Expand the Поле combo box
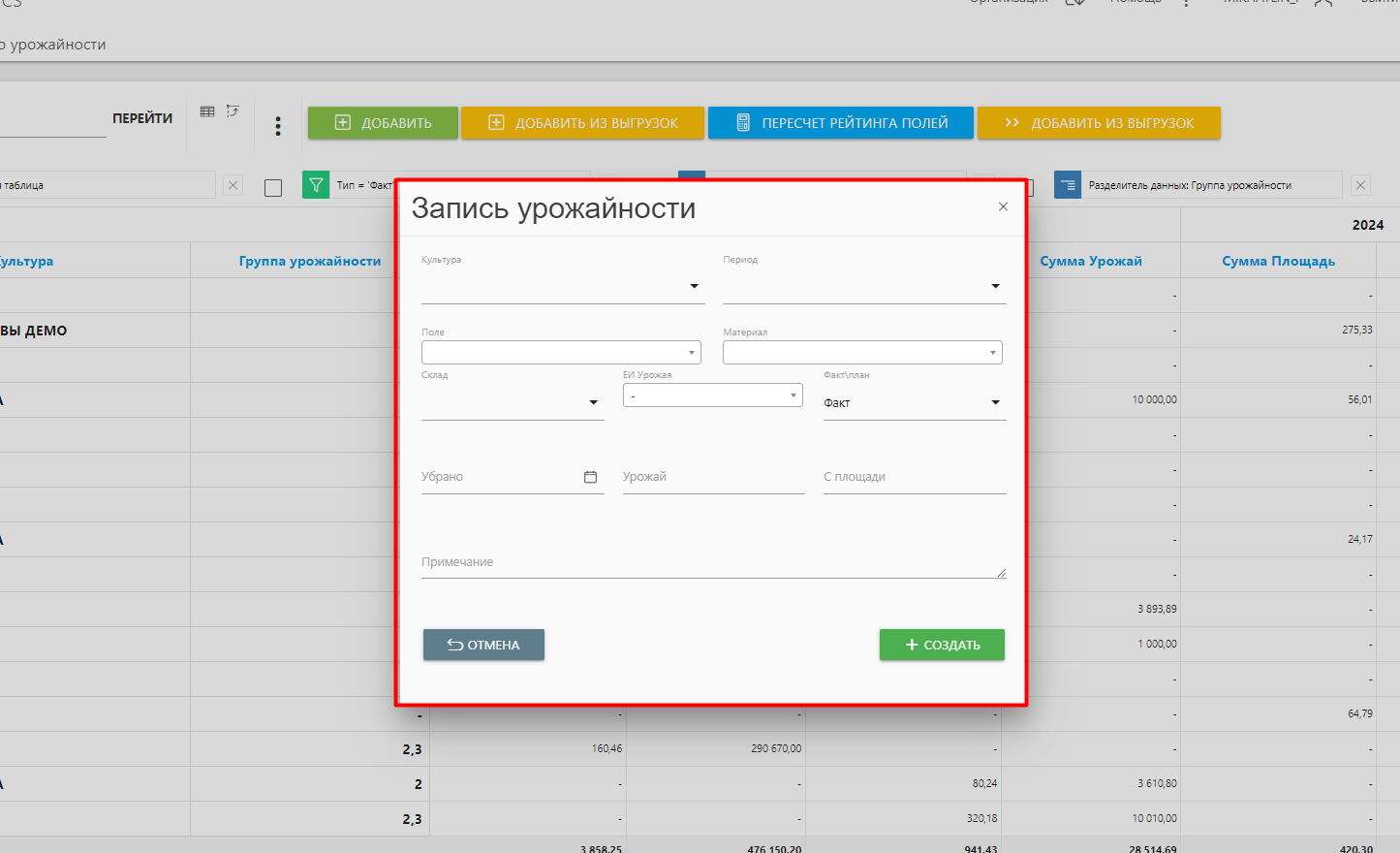Image resolution: width=1400 pixels, height=853 pixels. click(691, 353)
